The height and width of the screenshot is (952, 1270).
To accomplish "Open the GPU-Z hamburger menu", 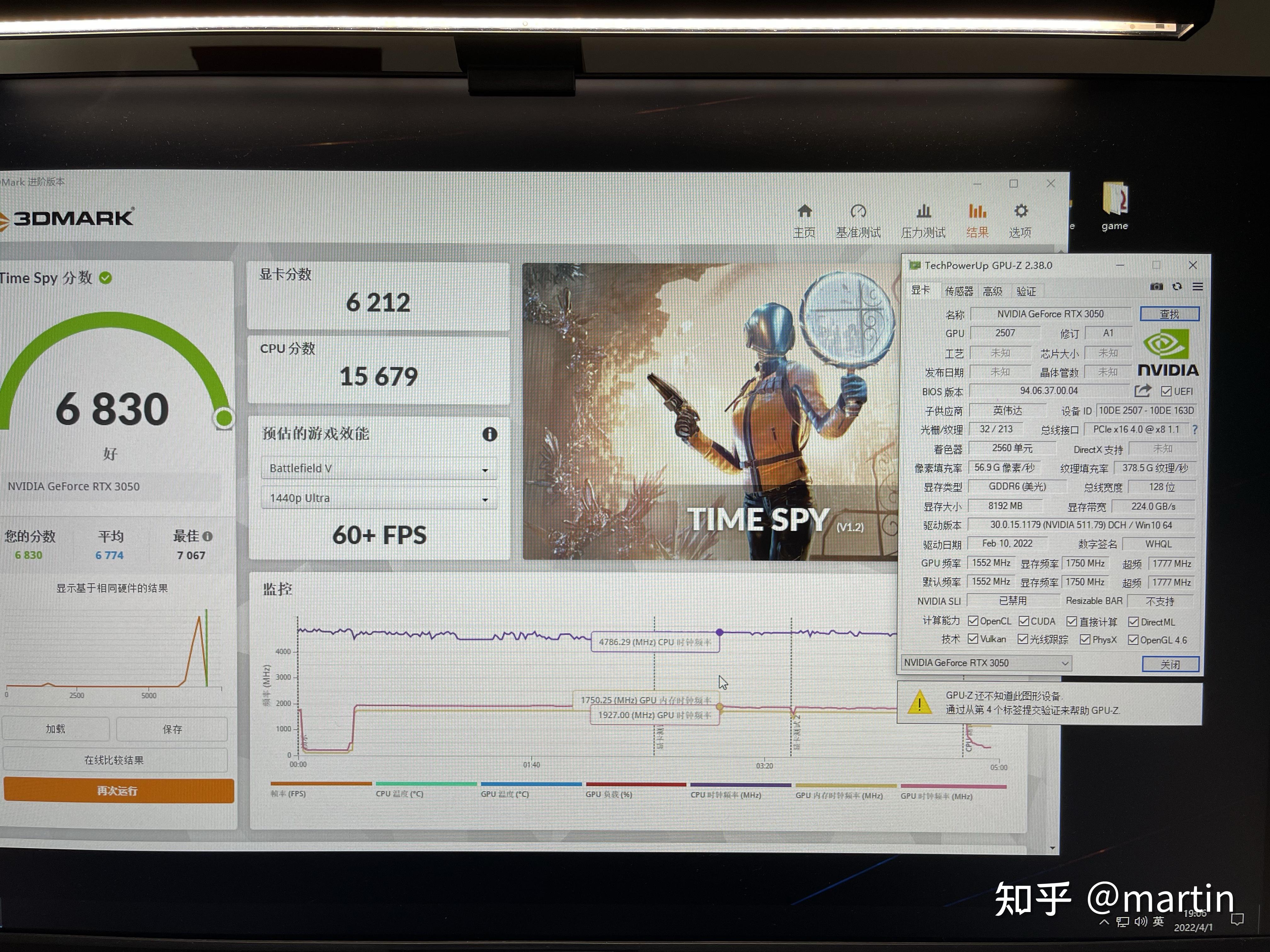I will coord(1198,286).
